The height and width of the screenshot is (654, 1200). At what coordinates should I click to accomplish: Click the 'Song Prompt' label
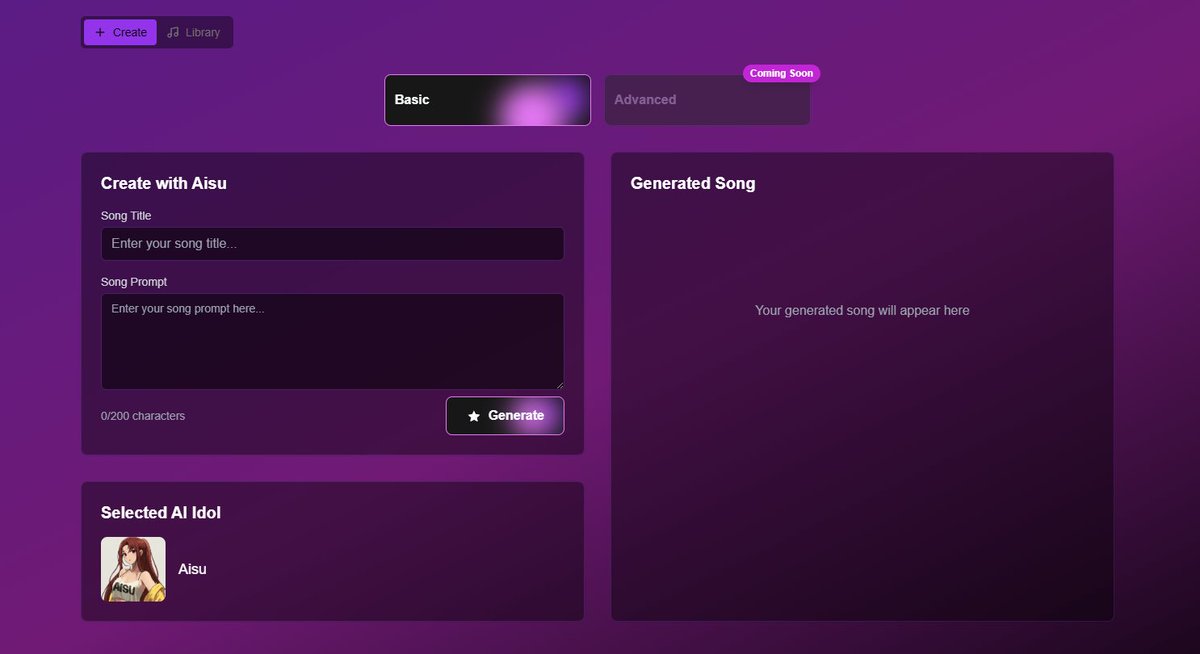[x=134, y=282]
